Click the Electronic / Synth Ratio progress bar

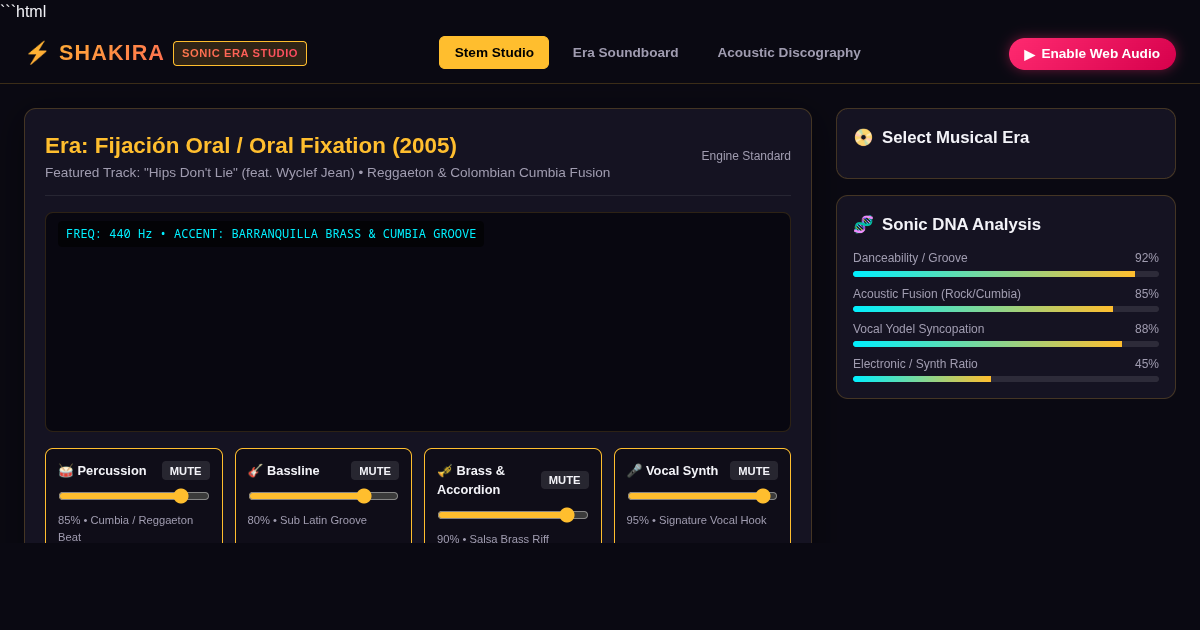[x=1006, y=379]
